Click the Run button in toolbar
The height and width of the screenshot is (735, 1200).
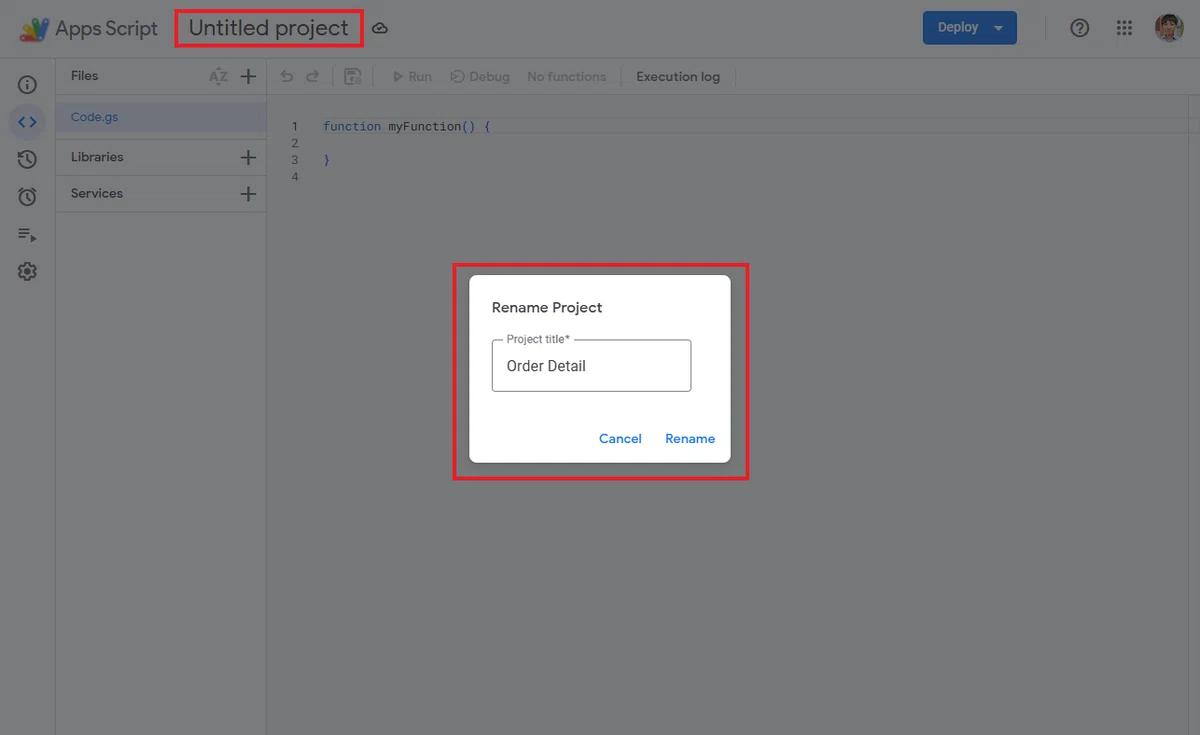click(412, 76)
